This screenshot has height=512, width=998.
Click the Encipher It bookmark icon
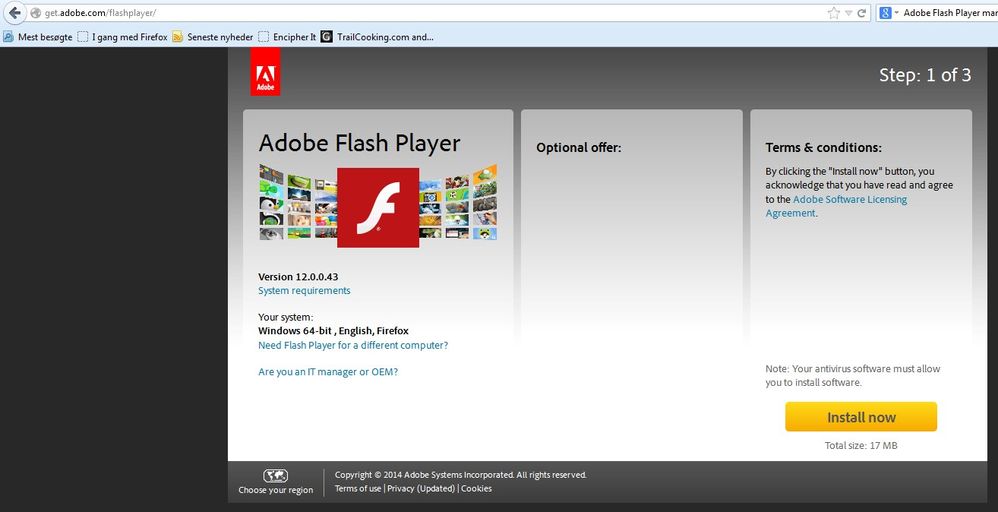pyautogui.click(x=264, y=37)
